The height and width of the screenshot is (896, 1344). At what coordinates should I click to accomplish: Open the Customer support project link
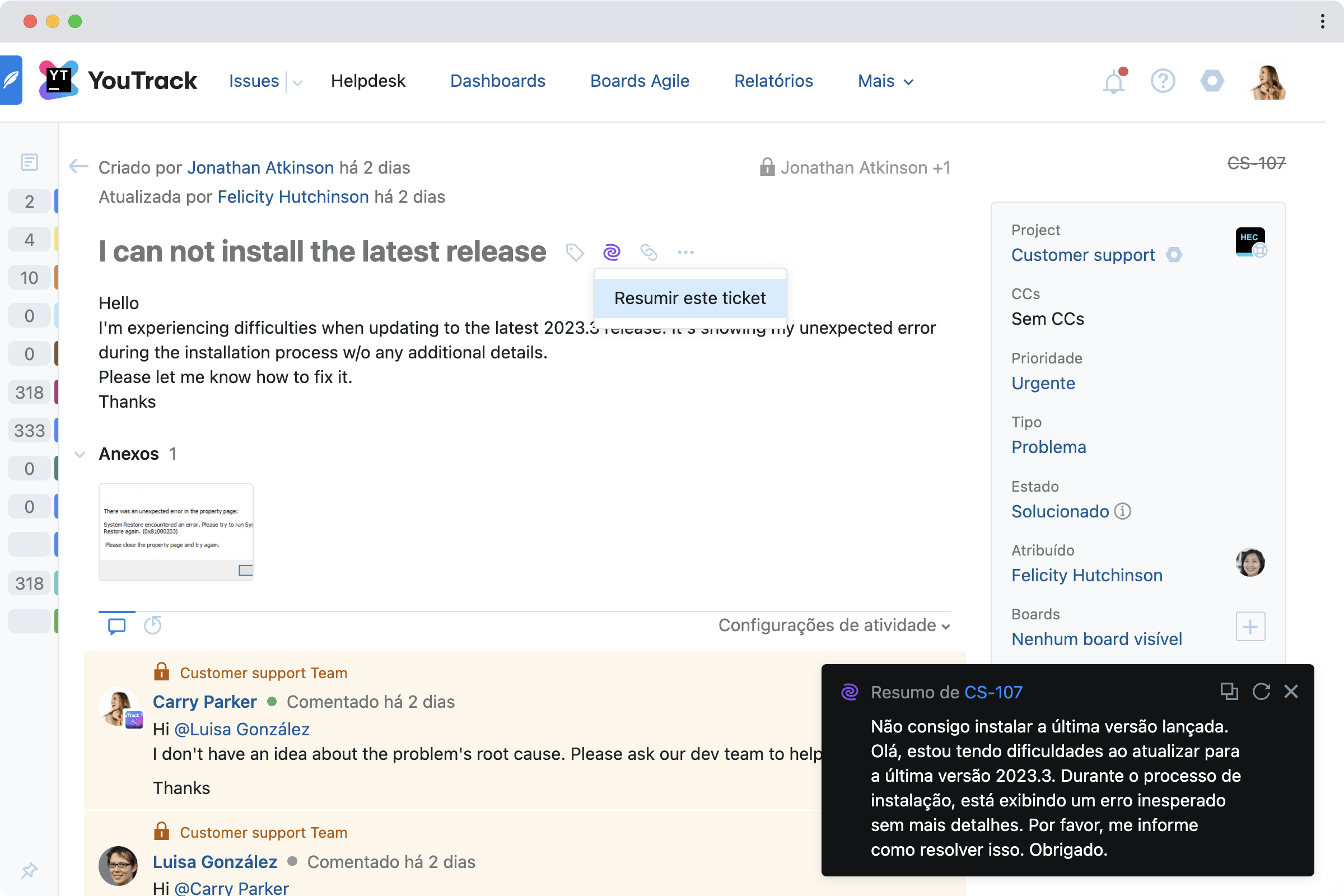point(1083,255)
